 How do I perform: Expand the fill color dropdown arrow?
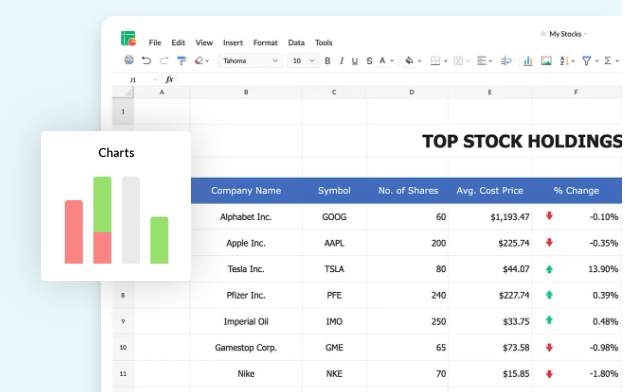click(419, 61)
